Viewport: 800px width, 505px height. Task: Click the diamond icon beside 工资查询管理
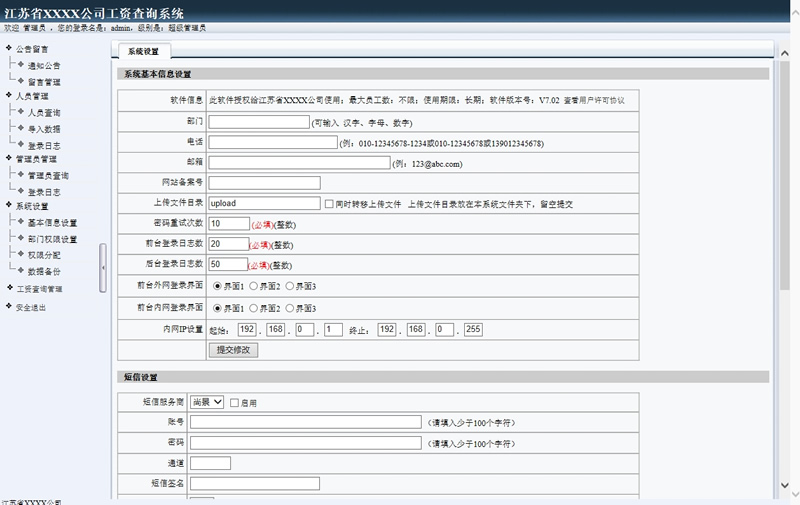[x=9, y=288]
